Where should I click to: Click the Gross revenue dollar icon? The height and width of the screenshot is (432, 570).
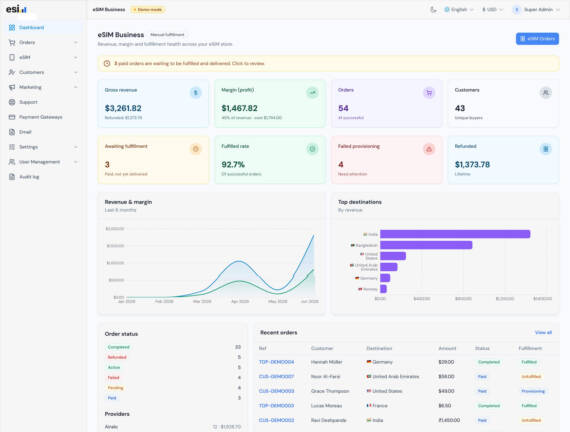(196, 93)
